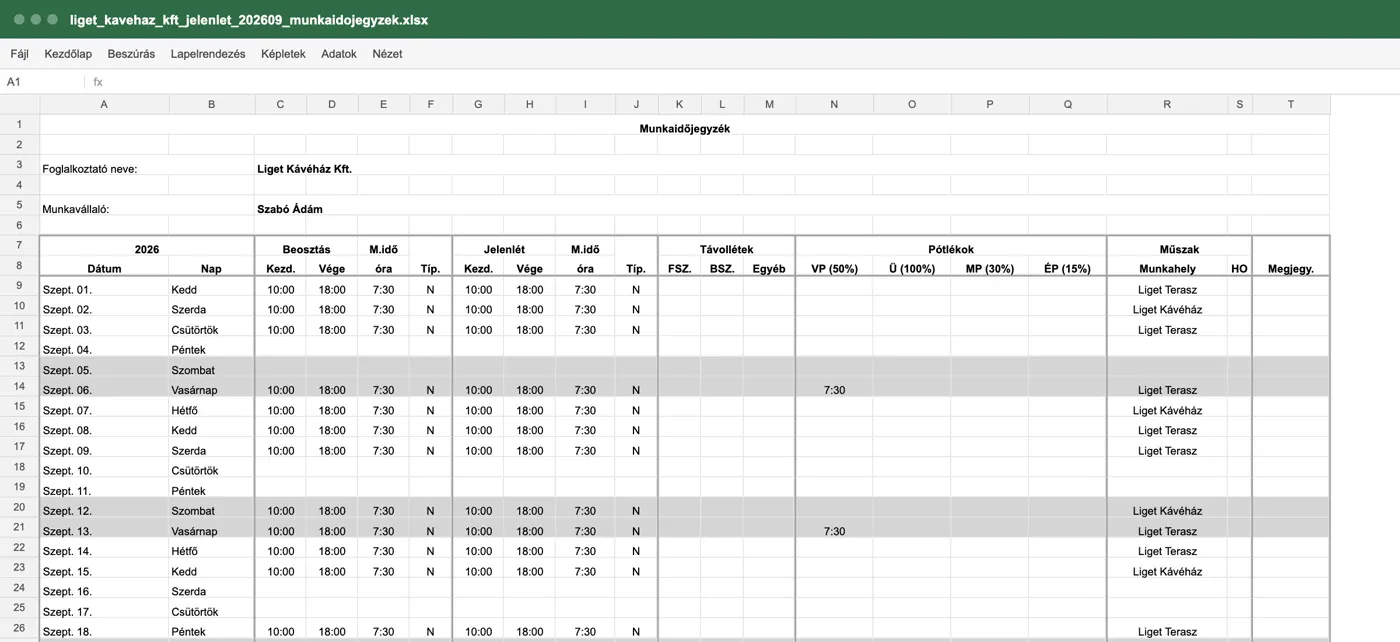
Task: Click the green window zoom button
Action: coord(52,19)
